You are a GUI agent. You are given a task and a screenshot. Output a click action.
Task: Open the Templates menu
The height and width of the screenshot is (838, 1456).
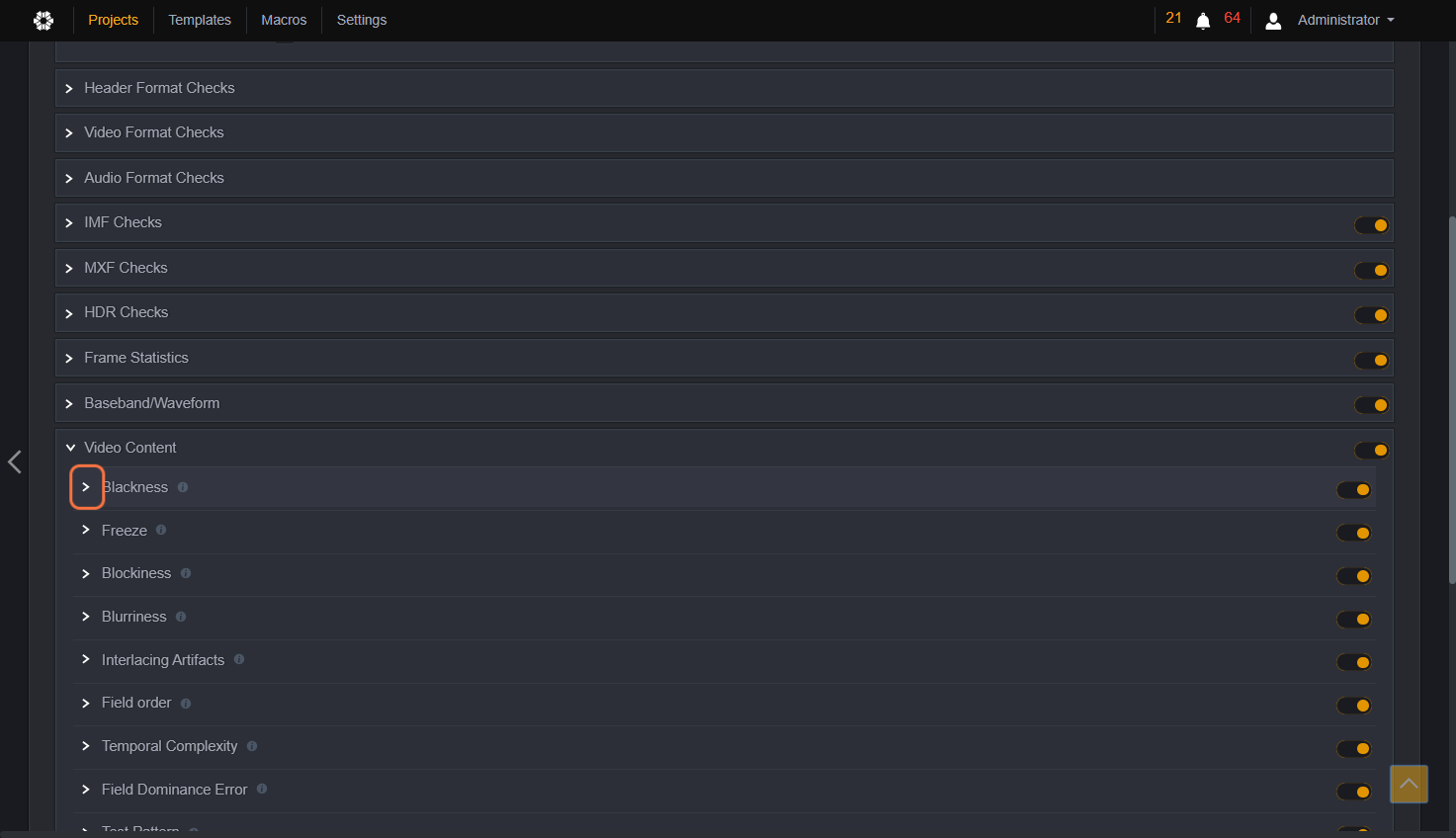[200, 20]
